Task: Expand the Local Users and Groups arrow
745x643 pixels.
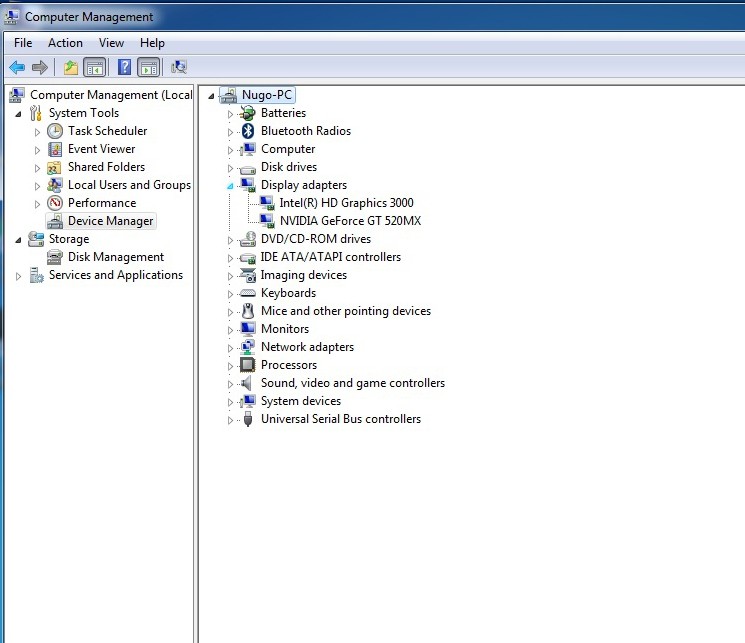Action: point(37,186)
